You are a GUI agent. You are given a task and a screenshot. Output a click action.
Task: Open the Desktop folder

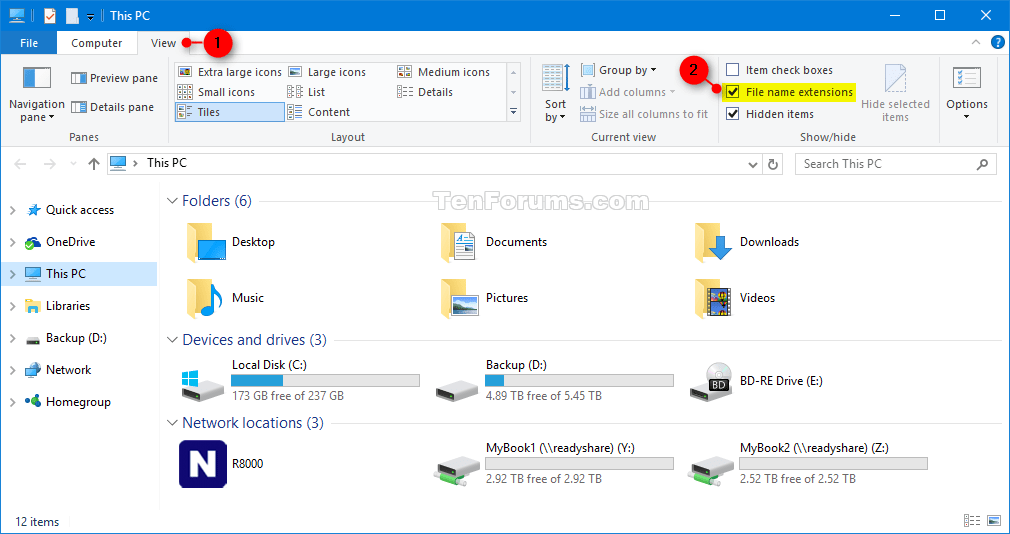click(x=231, y=242)
